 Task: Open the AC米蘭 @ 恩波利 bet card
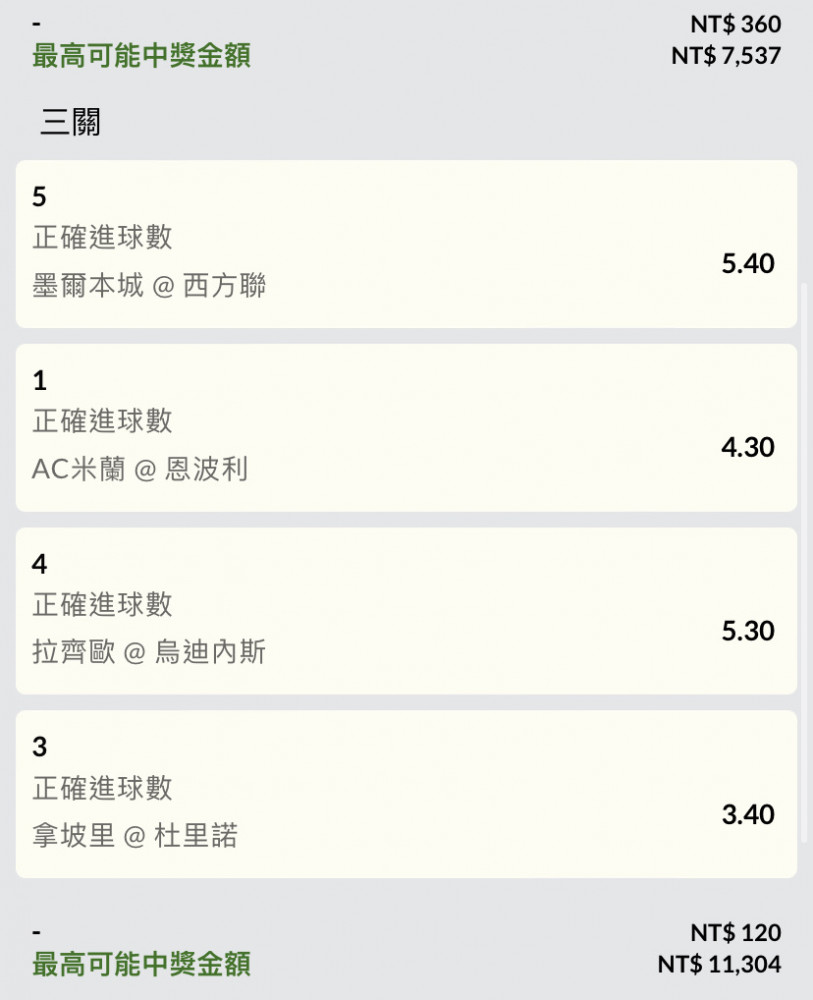406,428
